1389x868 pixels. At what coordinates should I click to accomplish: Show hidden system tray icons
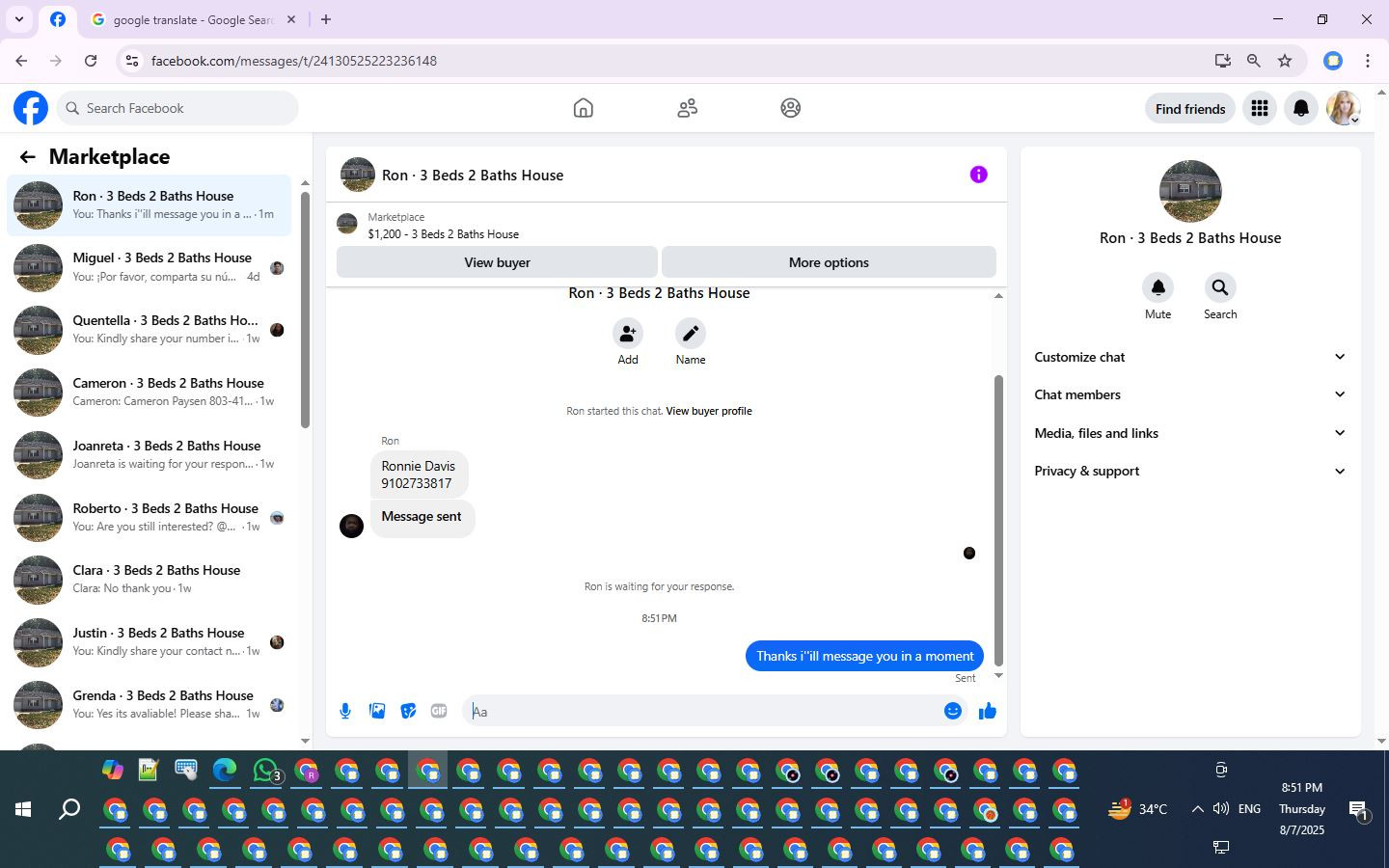[x=1197, y=809]
